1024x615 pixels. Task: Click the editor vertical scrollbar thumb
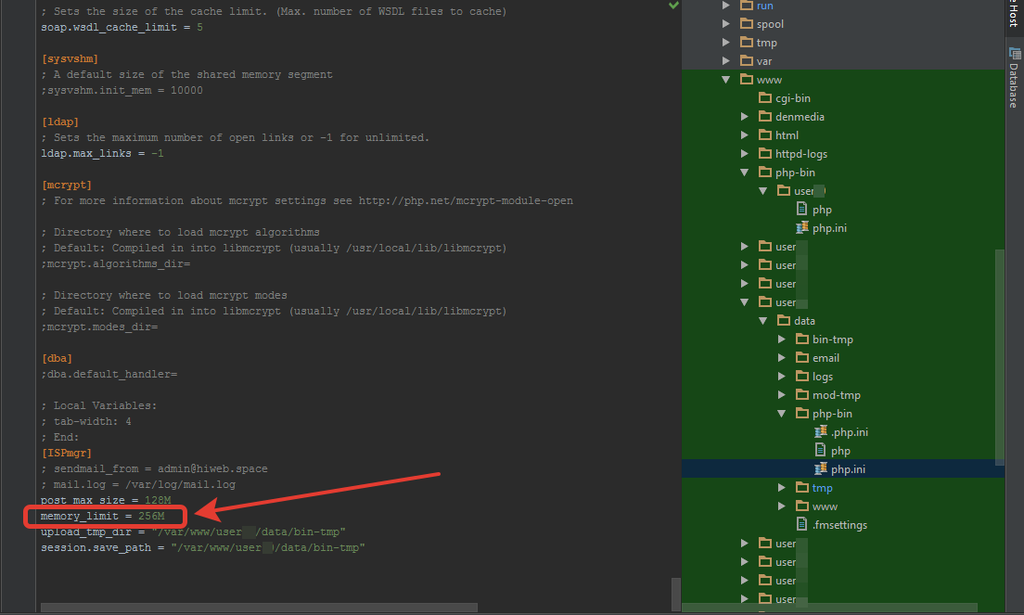(x=676, y=593)
